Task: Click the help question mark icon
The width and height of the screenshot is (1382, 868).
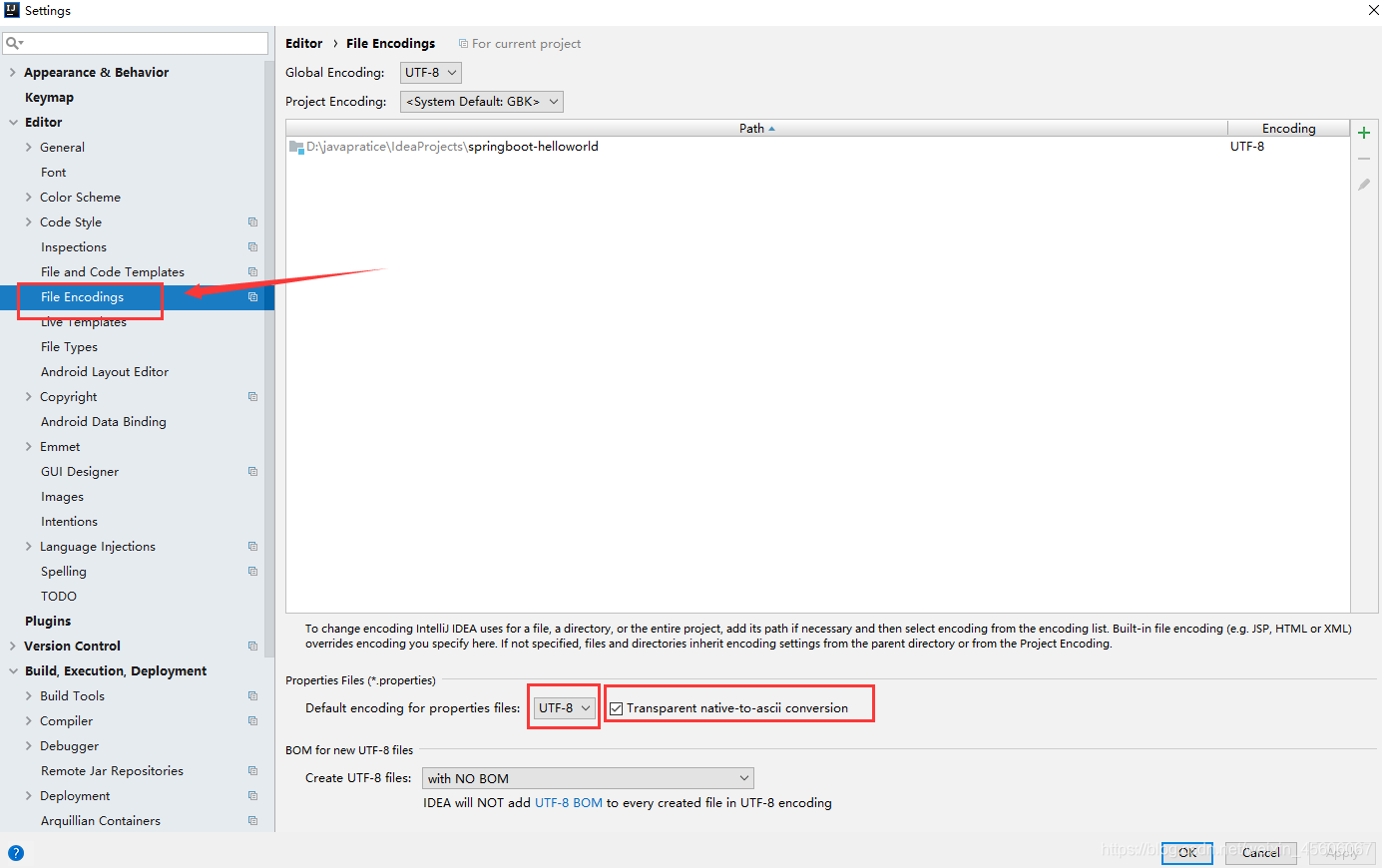Action: click(15, 853)
